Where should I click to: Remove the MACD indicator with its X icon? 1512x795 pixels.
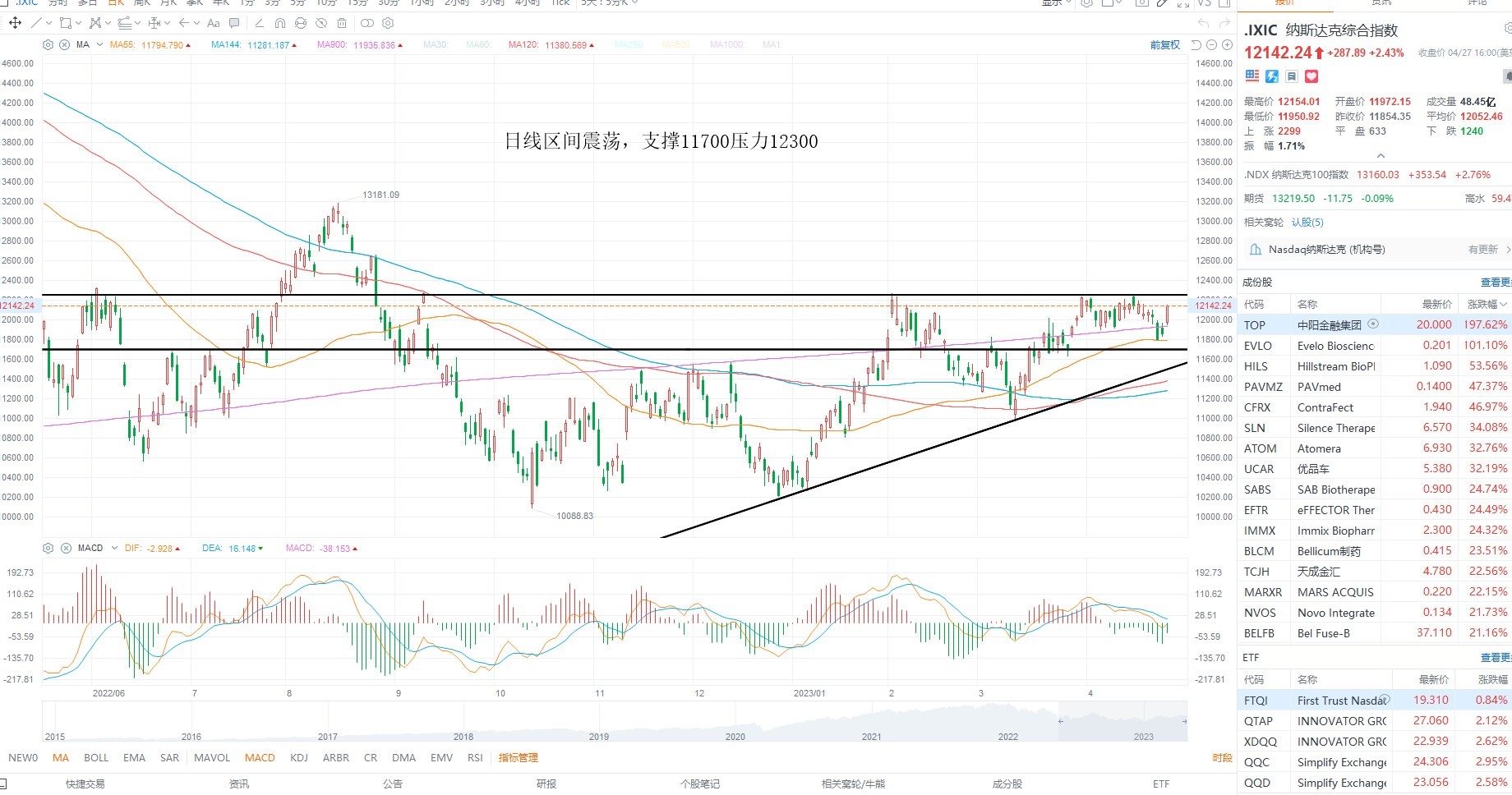click(65, 548)
